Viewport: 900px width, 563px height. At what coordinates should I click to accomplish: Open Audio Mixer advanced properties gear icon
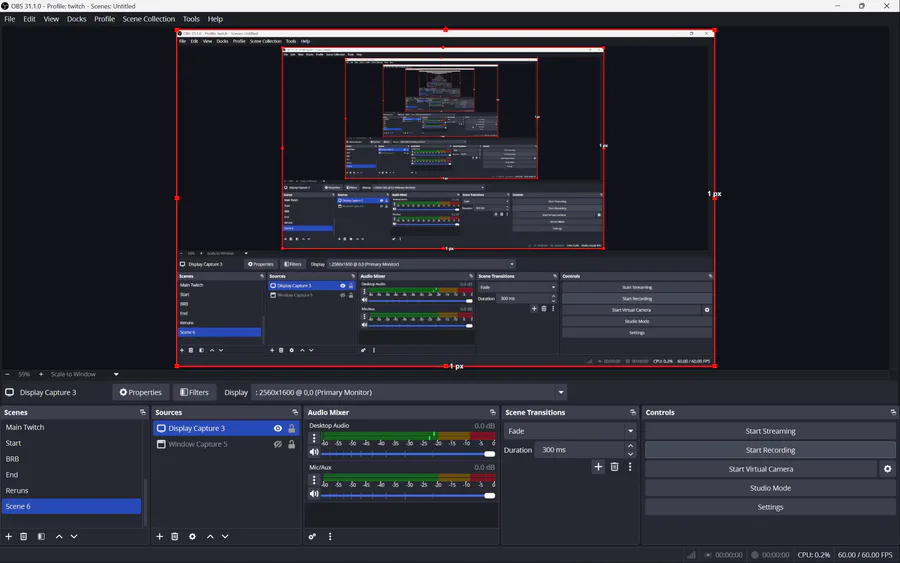[x=312, y=536]
